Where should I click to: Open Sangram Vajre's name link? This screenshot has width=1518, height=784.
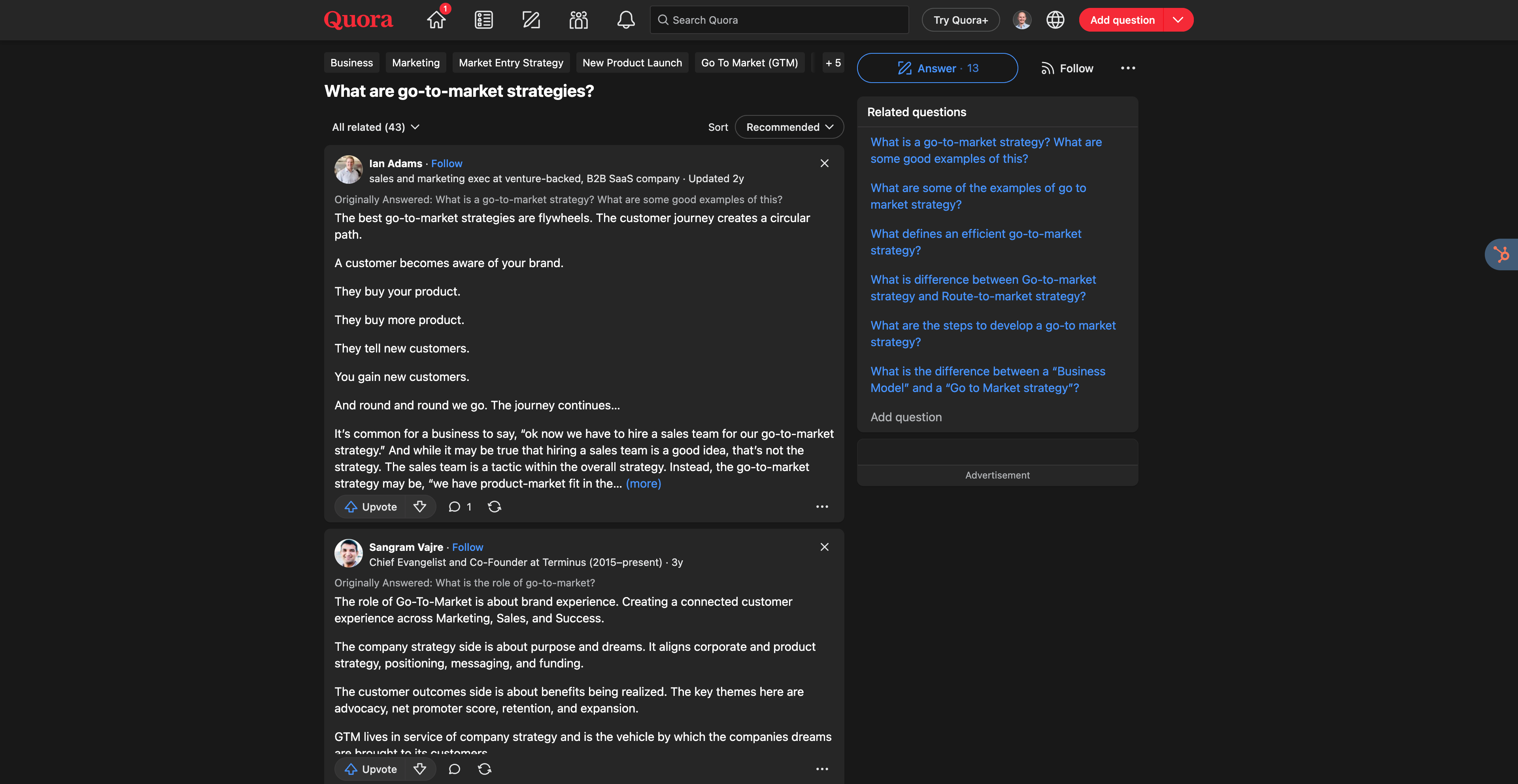406,547
